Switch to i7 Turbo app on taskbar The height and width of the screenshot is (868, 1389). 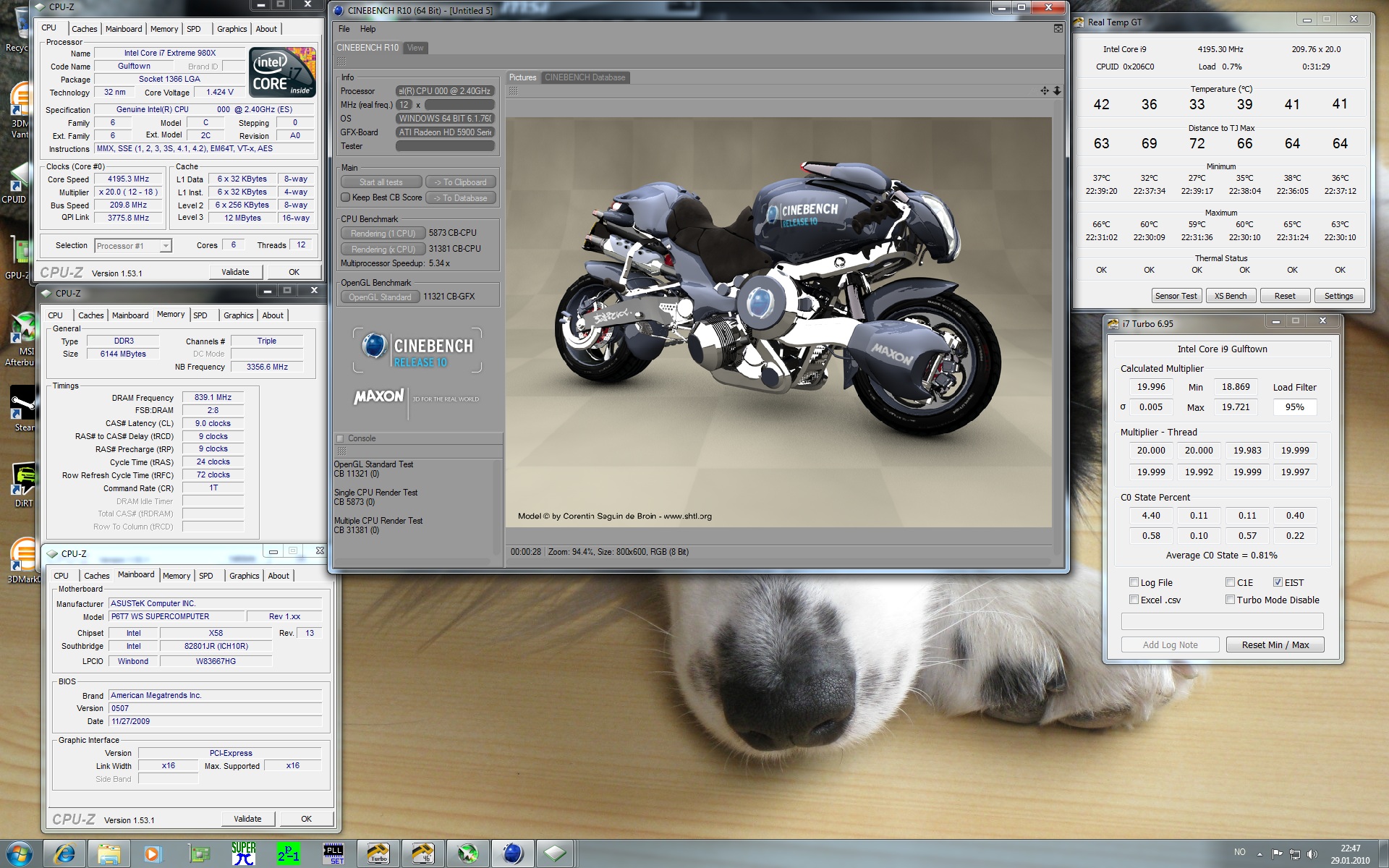[378, 854]
